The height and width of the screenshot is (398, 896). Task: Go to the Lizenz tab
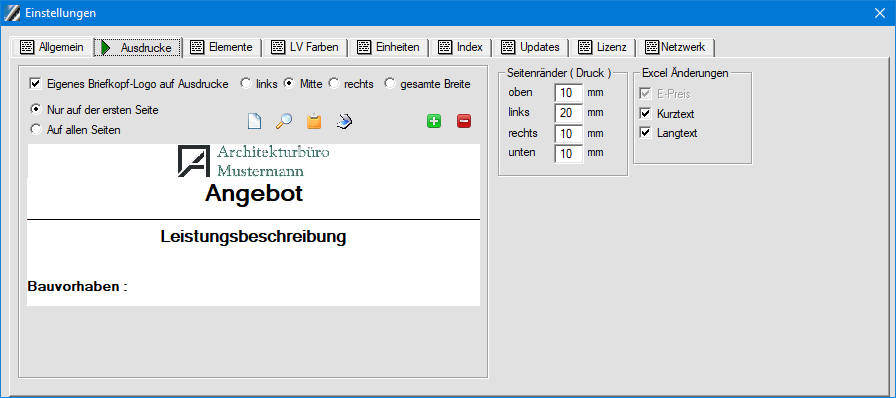coord(602,47)
